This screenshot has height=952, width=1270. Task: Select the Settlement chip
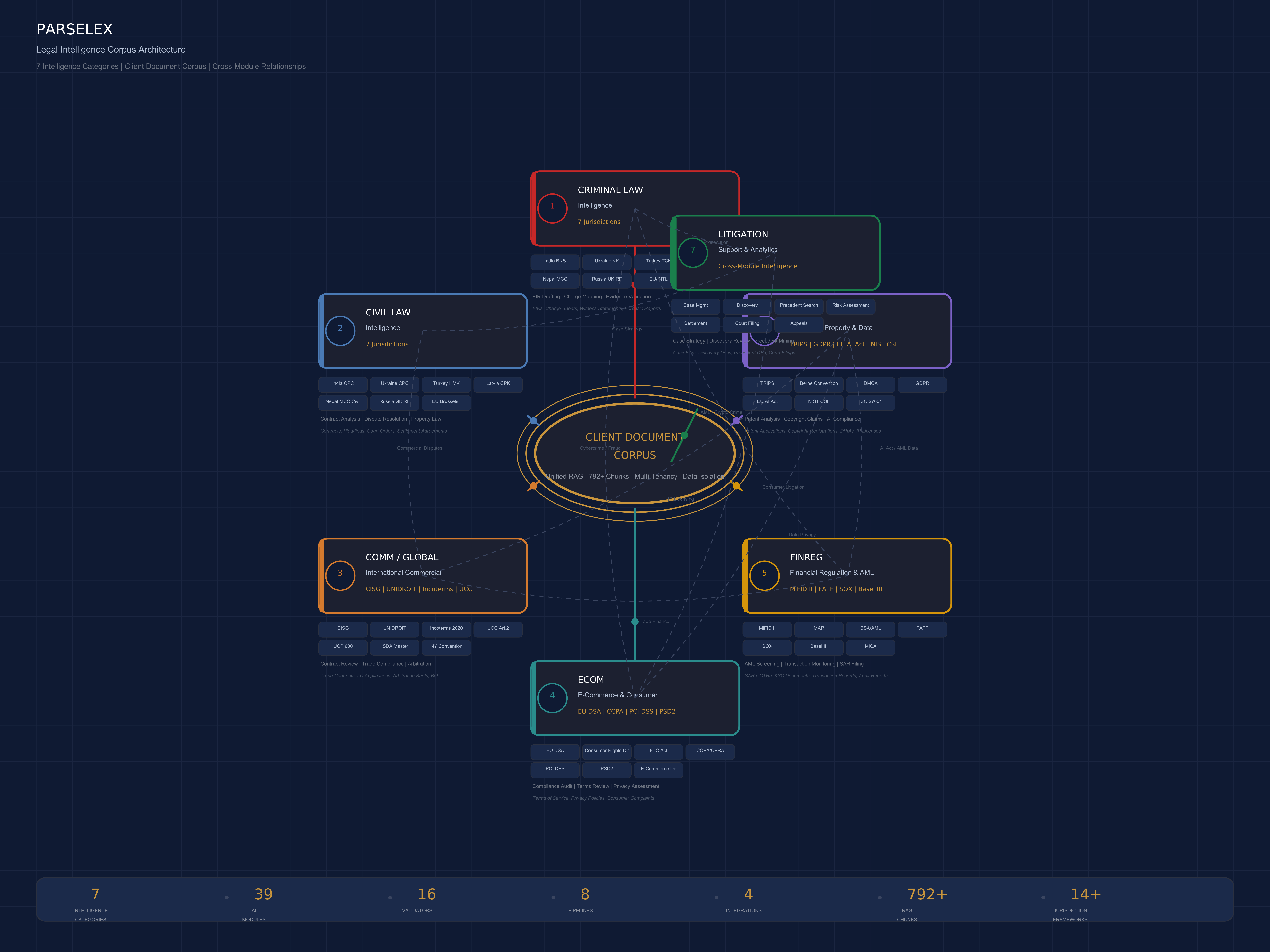[x=696, y=325]
